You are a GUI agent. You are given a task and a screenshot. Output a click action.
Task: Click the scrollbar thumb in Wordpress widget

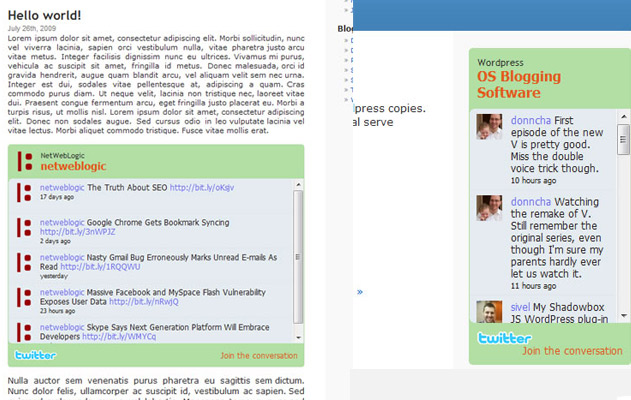624,139
